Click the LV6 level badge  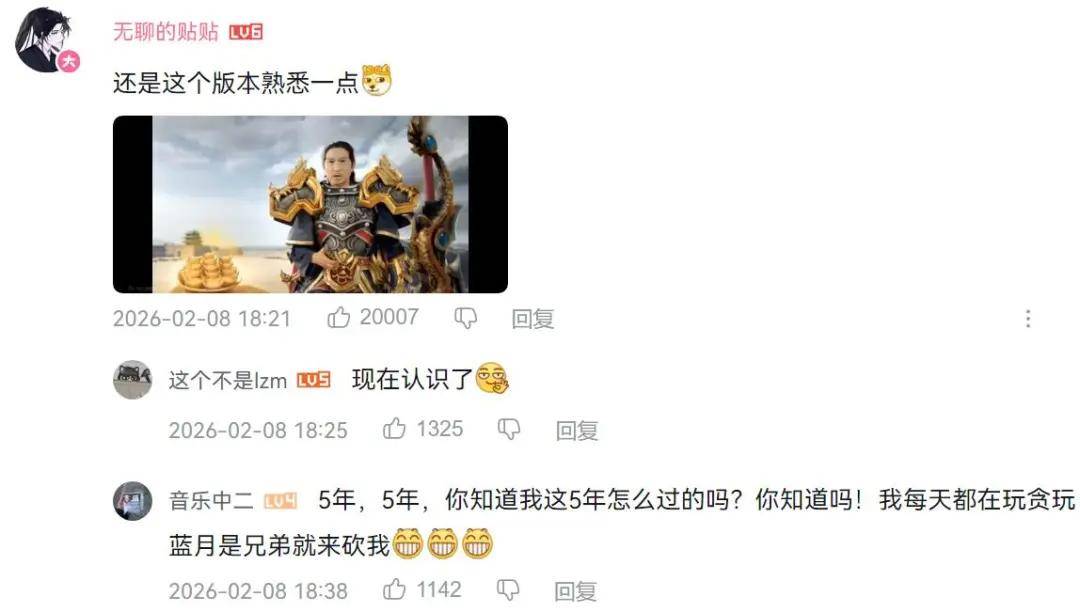pos(246,32)
